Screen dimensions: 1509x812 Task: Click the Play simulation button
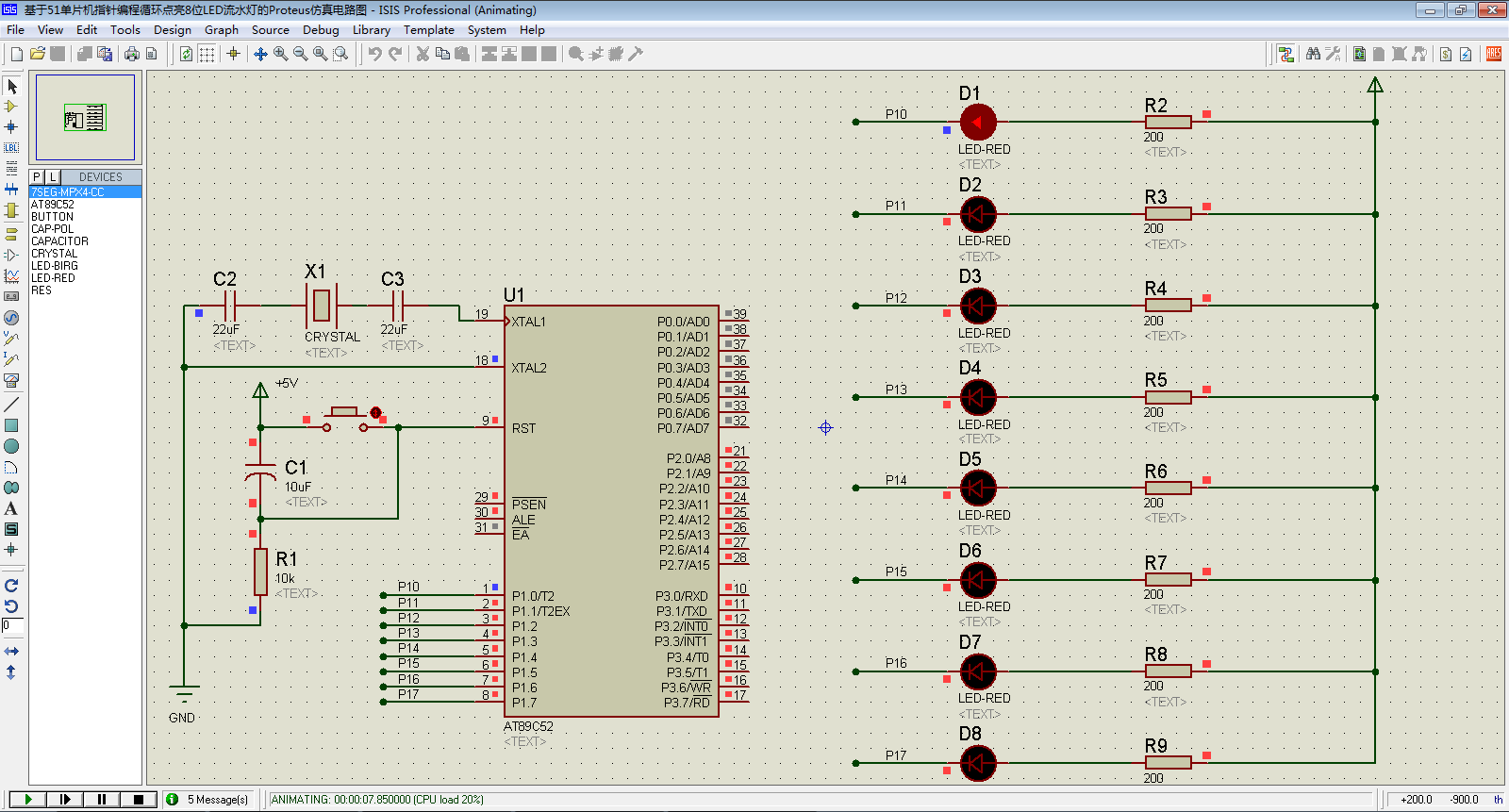(28, 800)
